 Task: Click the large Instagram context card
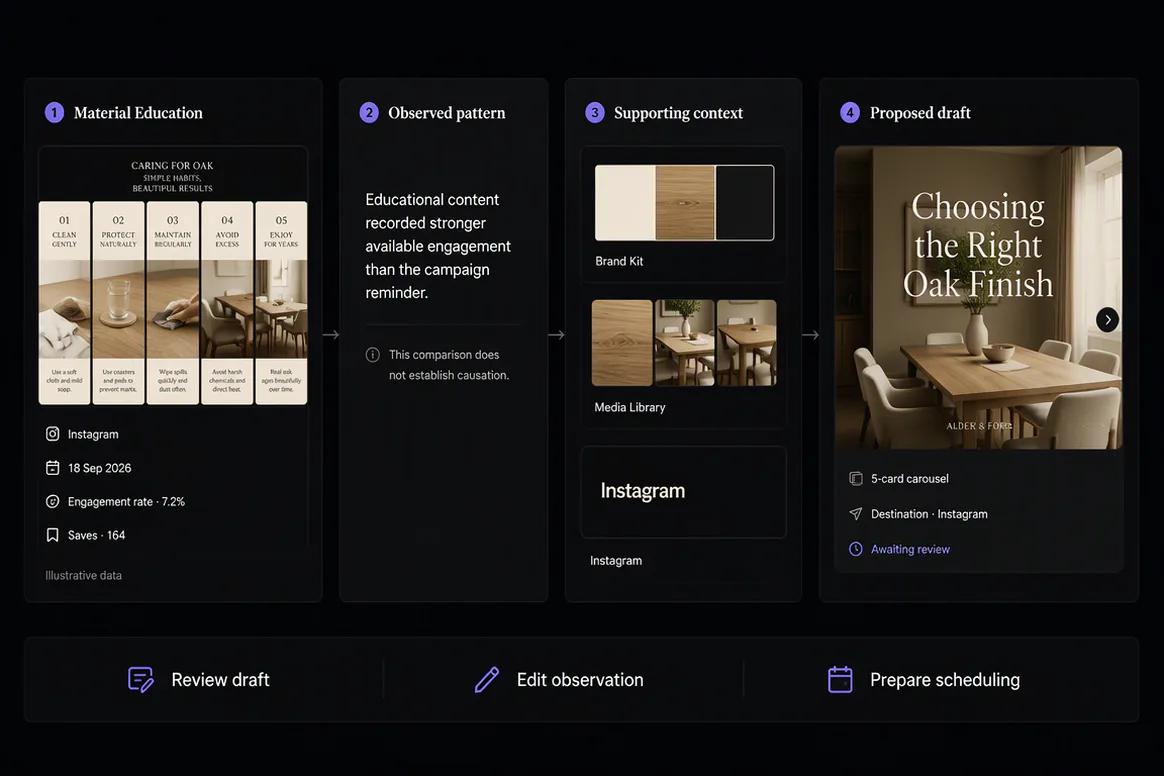click(684, 492)
